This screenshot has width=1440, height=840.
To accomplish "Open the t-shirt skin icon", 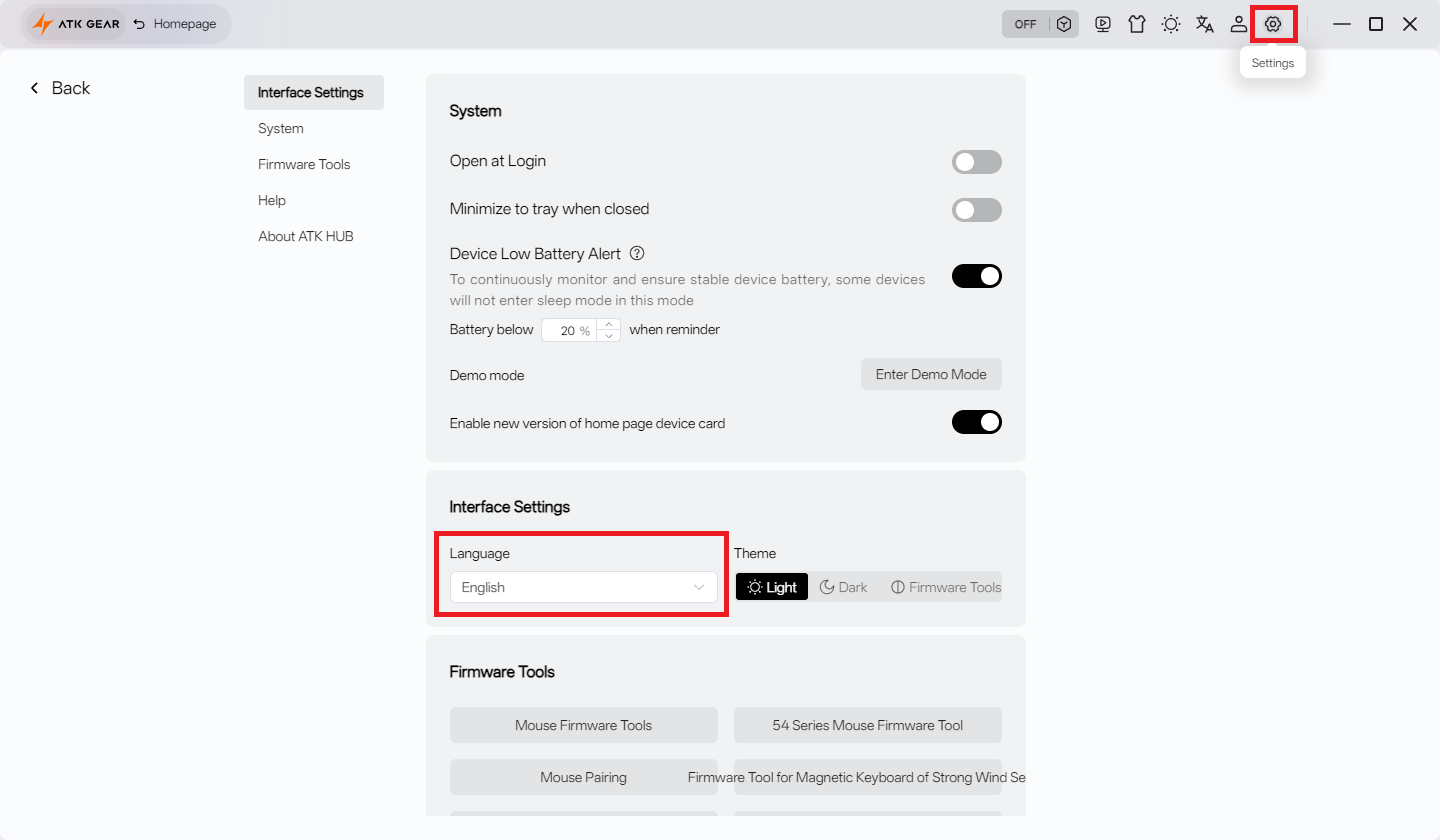I will click(x=1137, y=24).
